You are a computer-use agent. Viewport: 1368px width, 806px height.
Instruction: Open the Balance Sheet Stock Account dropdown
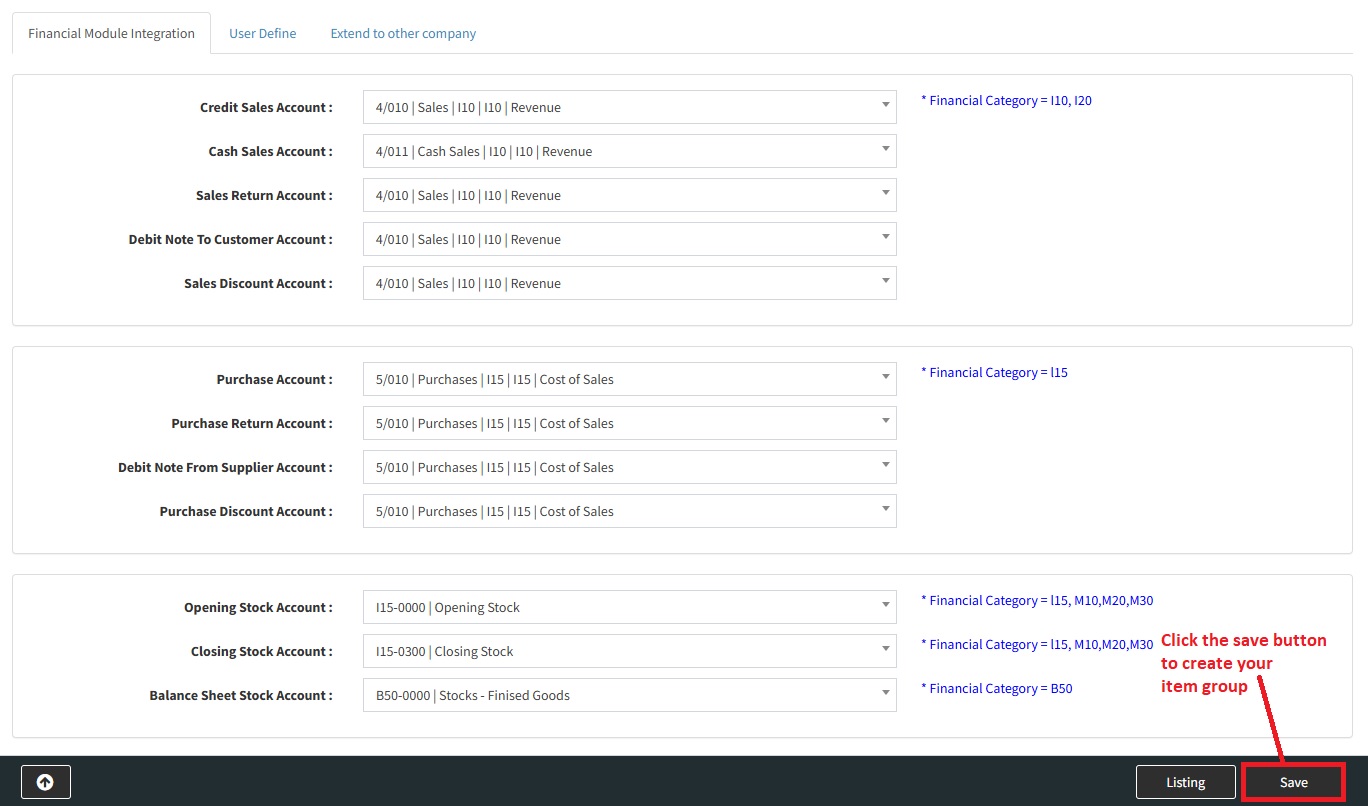click(628, 696)
